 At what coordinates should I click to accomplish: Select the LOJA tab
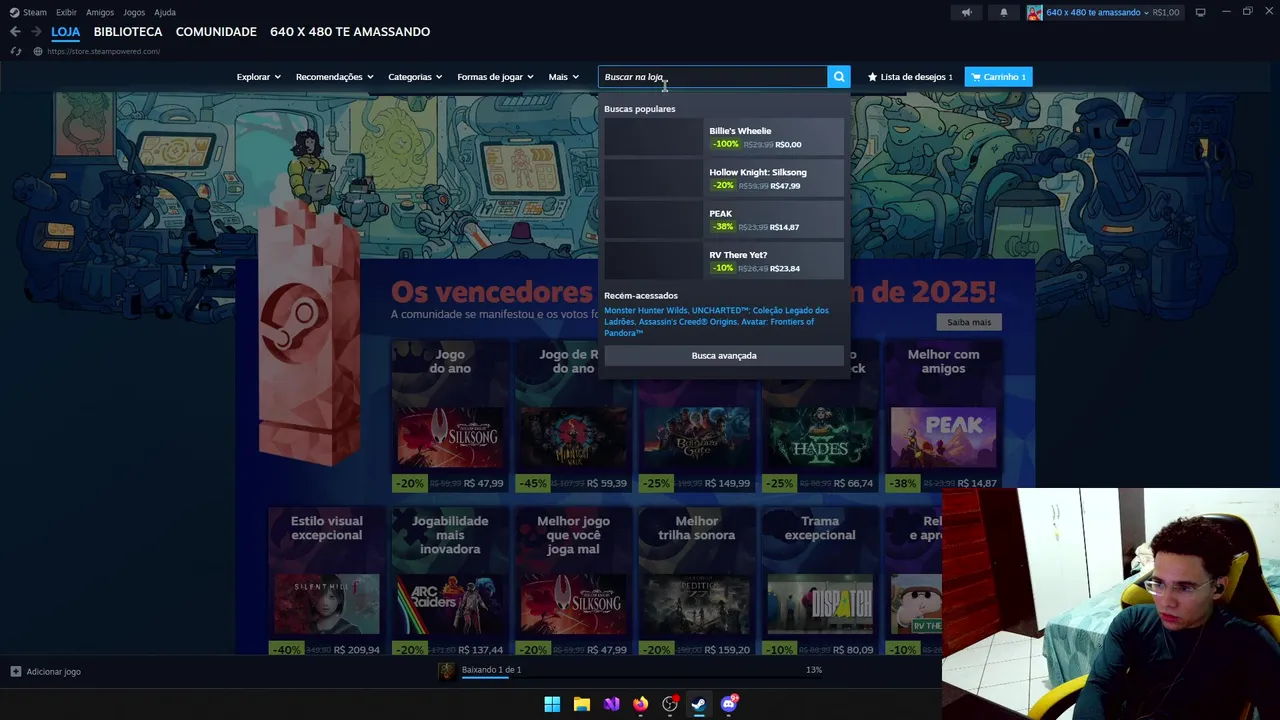(65, 32)
